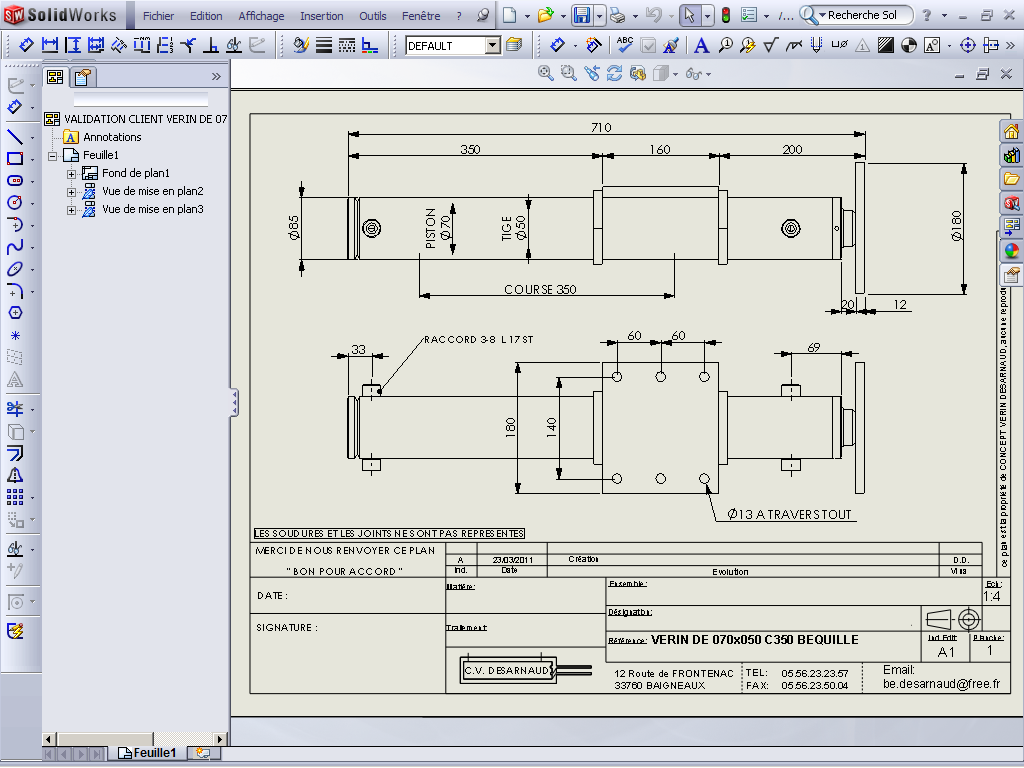Click the add new sheet tab
This screenshot has height=768, width=1024.
[x=203, y=753]
